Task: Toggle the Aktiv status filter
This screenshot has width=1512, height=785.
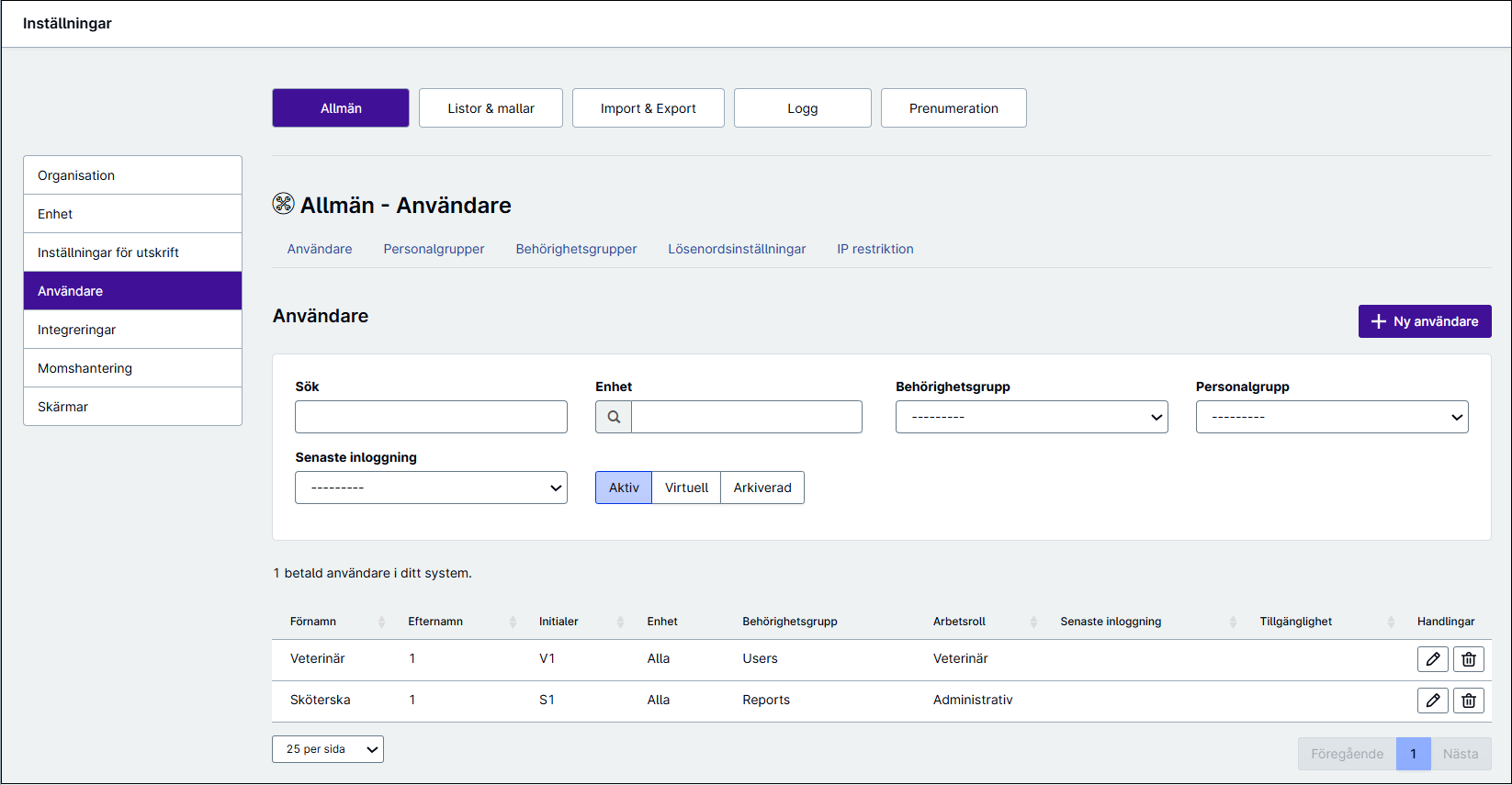Action: pyautogui.click(x=624, y=488)
